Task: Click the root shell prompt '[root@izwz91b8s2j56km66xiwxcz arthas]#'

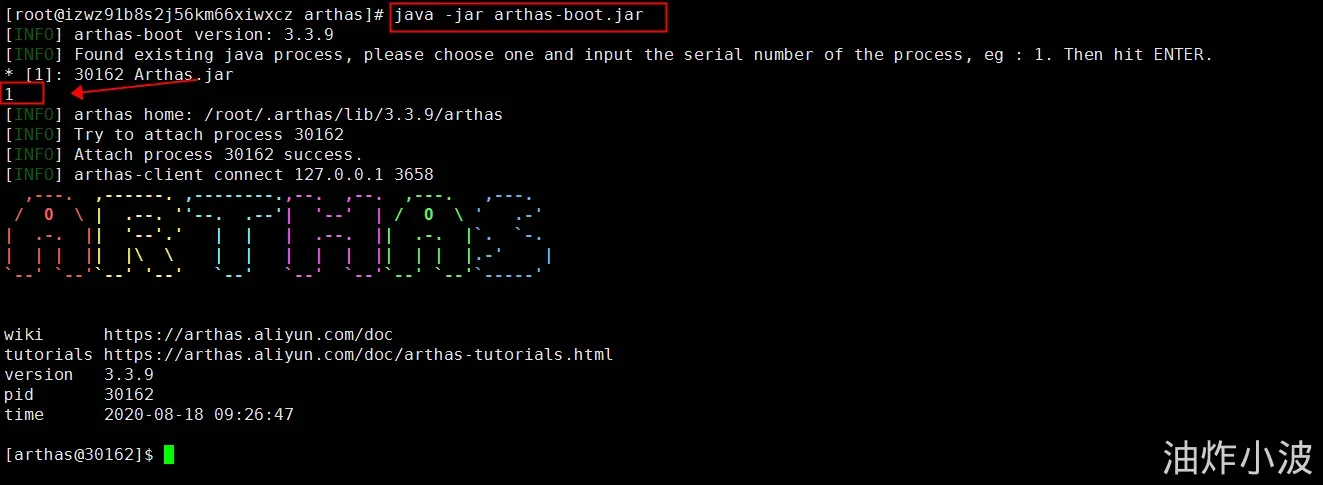Action: [x=194, y=15]
